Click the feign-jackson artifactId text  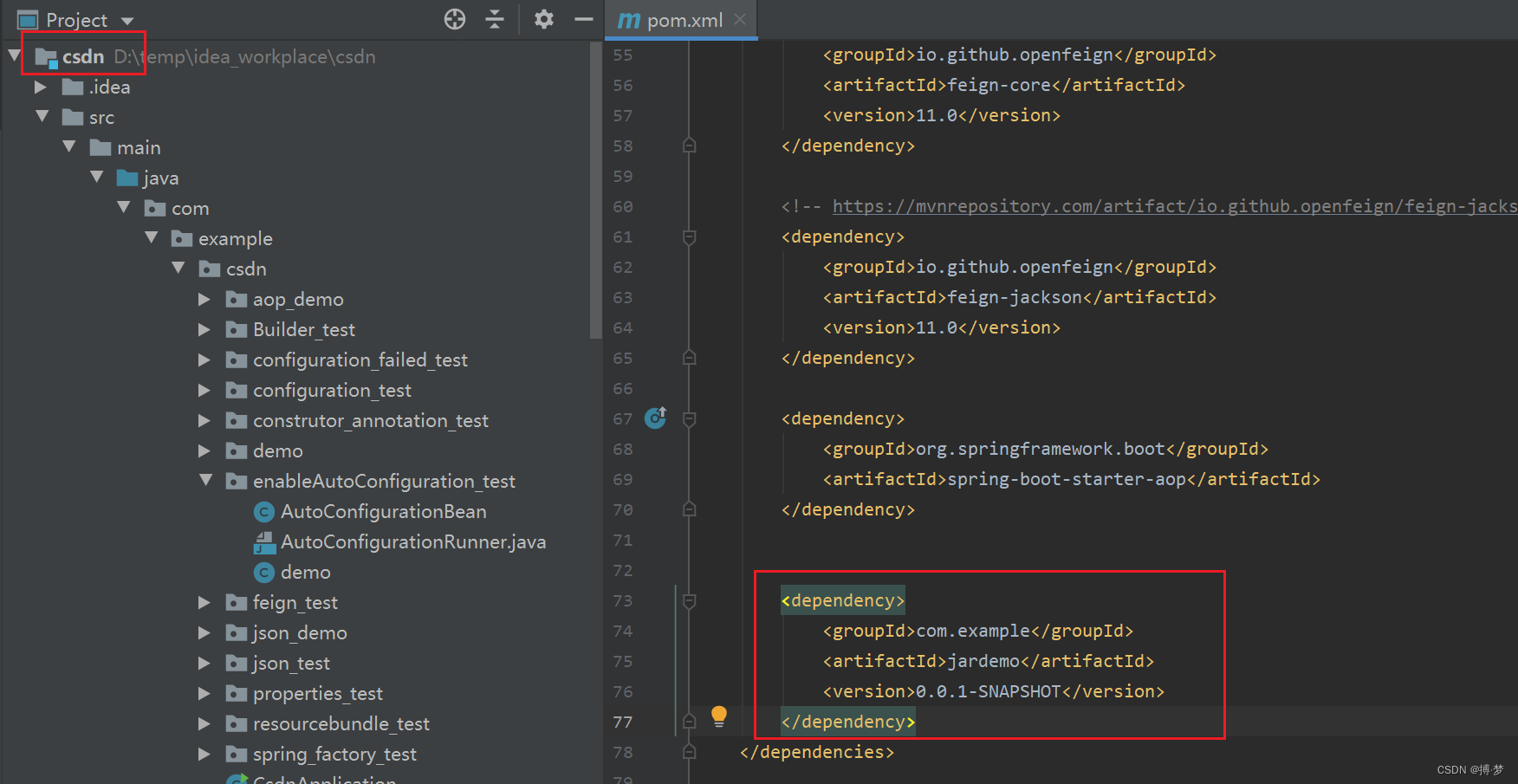click(x=1015, y=297)
